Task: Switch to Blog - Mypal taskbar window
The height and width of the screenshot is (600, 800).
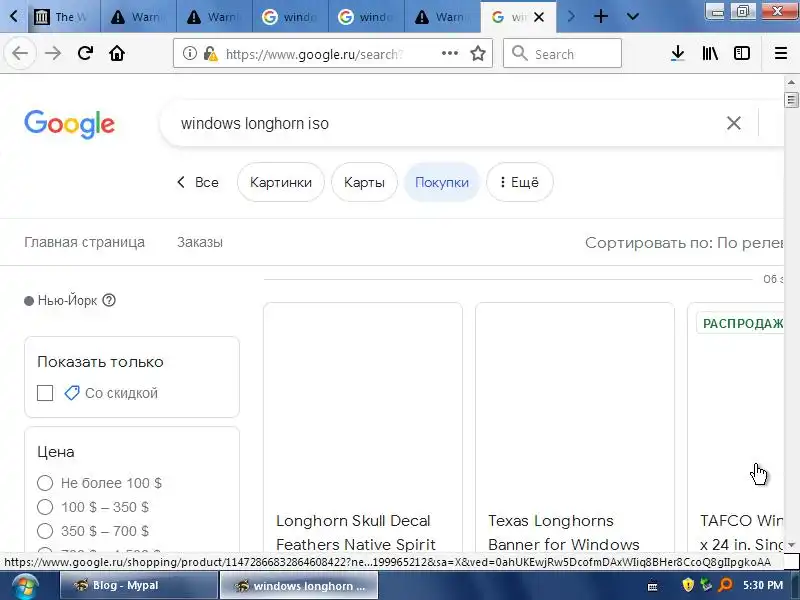Action: coord(139,585)
